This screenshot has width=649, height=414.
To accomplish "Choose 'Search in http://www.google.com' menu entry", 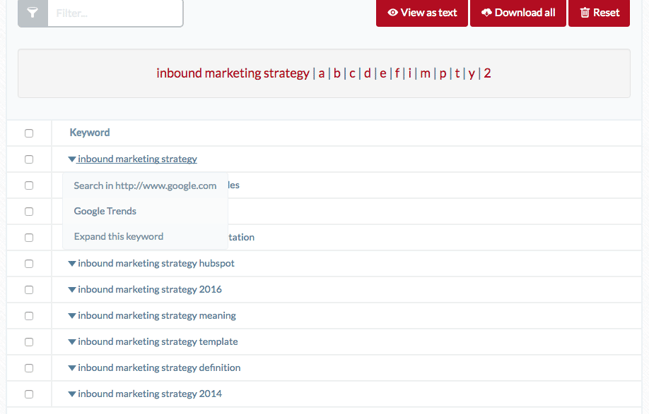I will 145,185.
